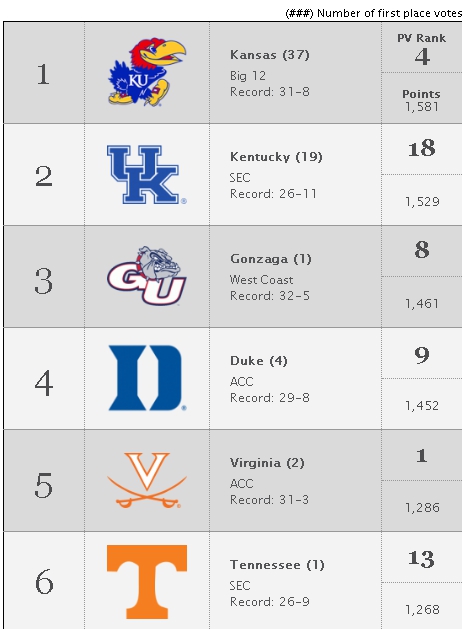462x629 pixels.
Task: Click Kansas points value 1,581
Action: (422, 107)
